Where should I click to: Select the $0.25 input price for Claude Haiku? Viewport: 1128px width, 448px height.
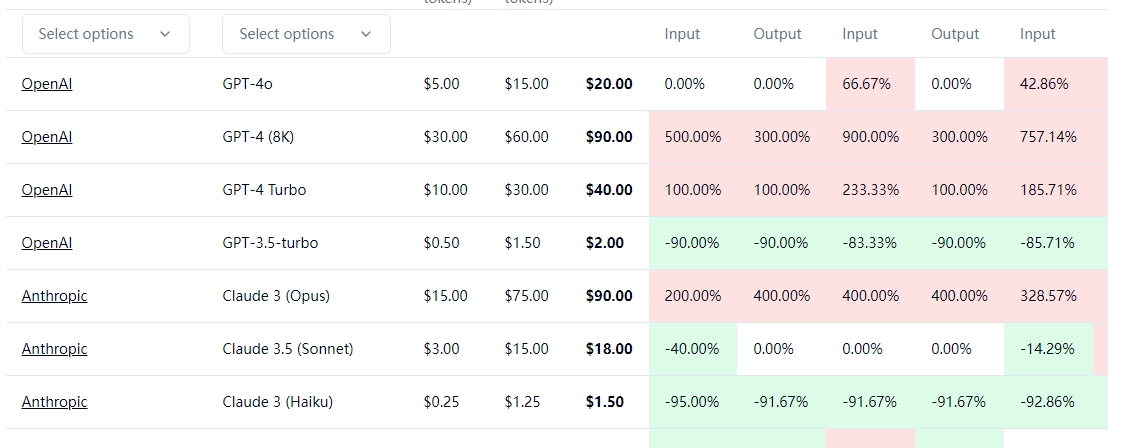[441, 402]
